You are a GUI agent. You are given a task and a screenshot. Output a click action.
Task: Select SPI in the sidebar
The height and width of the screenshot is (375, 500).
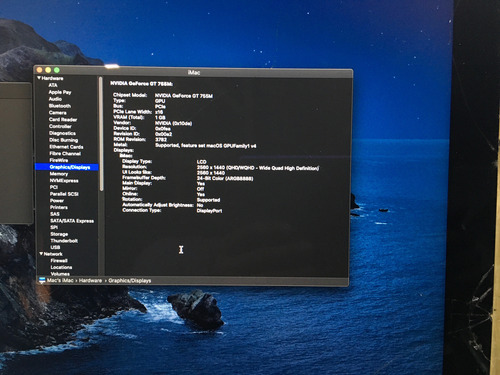[x=54, y=227]
